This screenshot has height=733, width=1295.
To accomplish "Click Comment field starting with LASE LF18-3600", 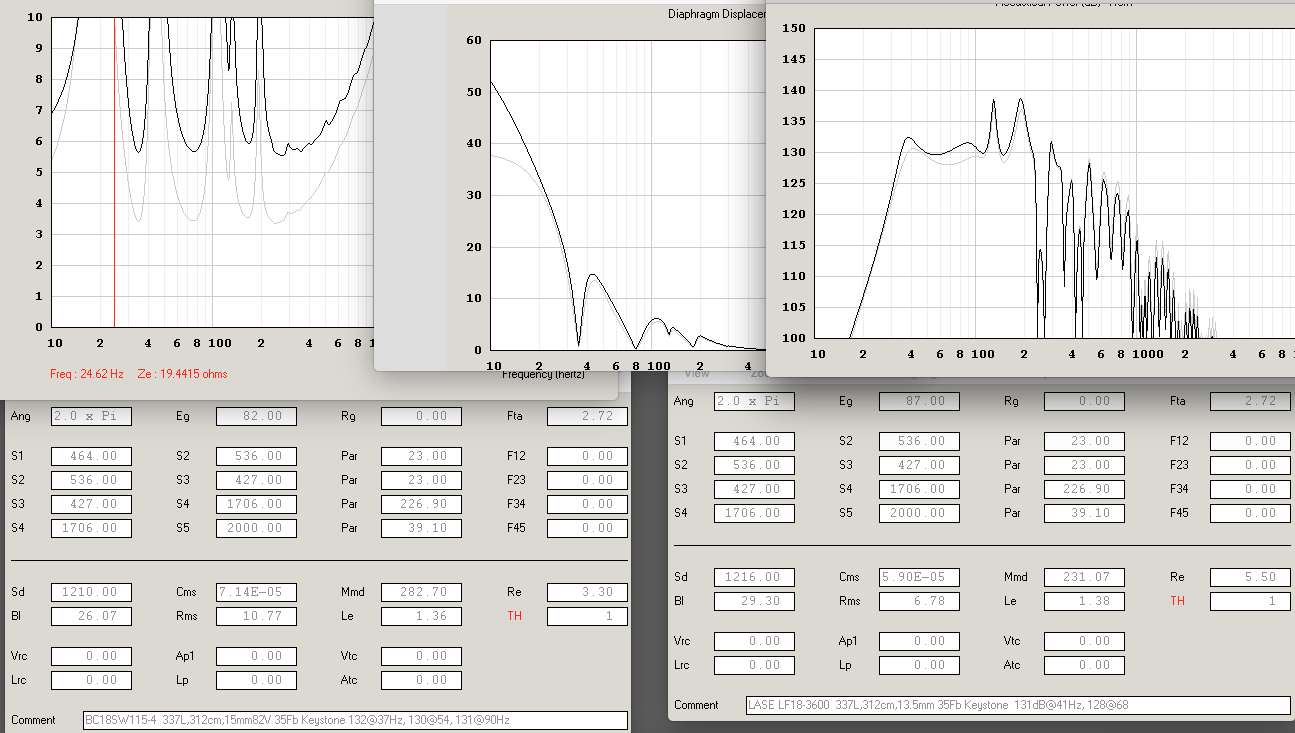I will point(1018,705).
